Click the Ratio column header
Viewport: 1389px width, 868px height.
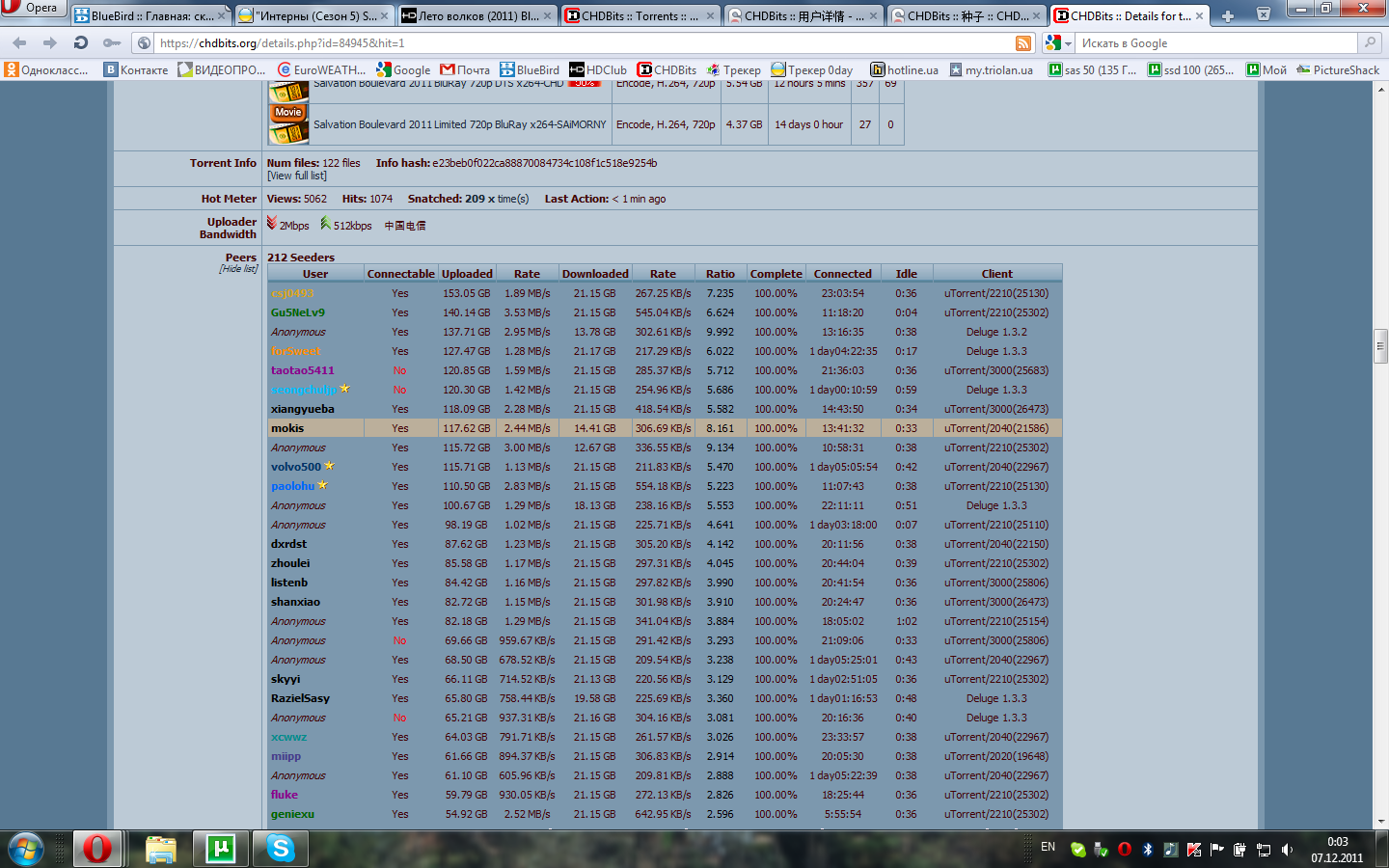click(x=721, y=274)
